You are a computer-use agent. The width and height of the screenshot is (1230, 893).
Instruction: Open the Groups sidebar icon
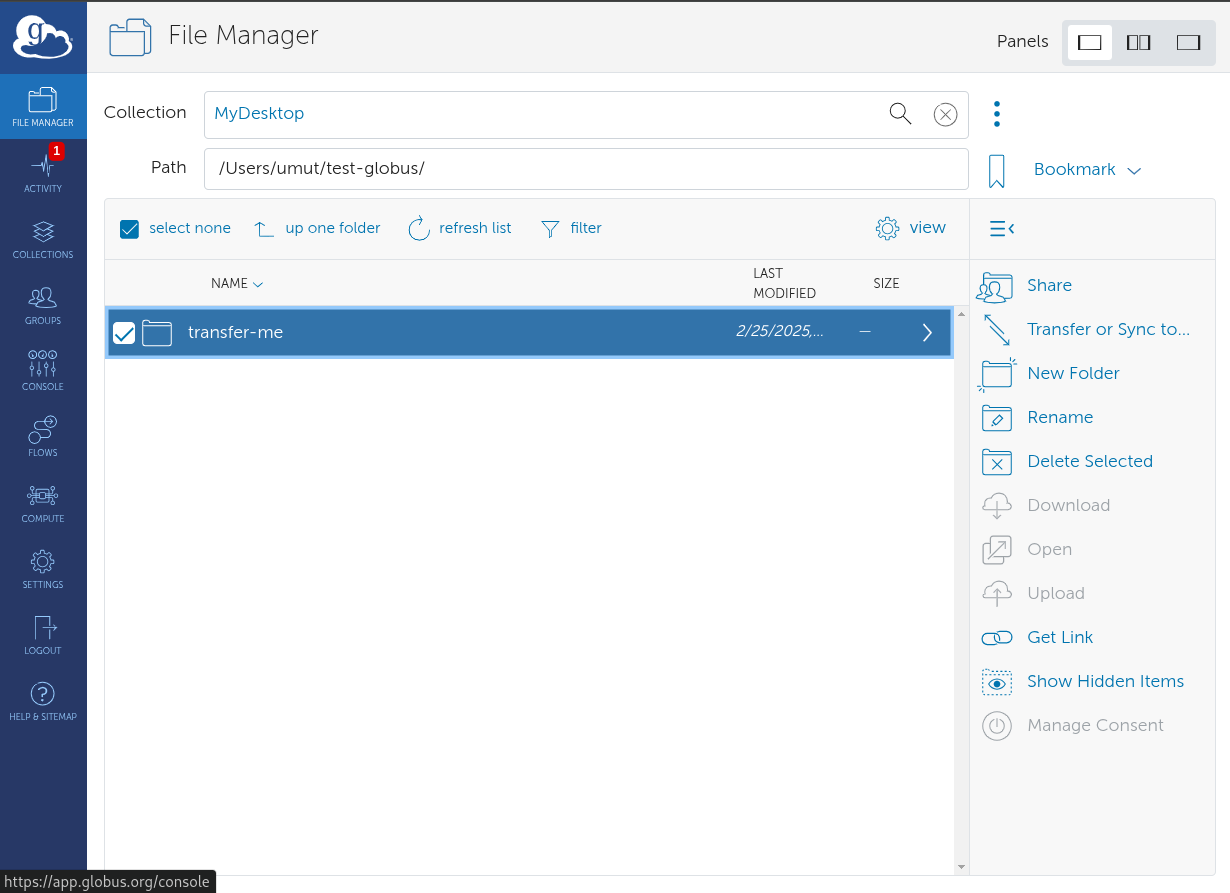43,306
